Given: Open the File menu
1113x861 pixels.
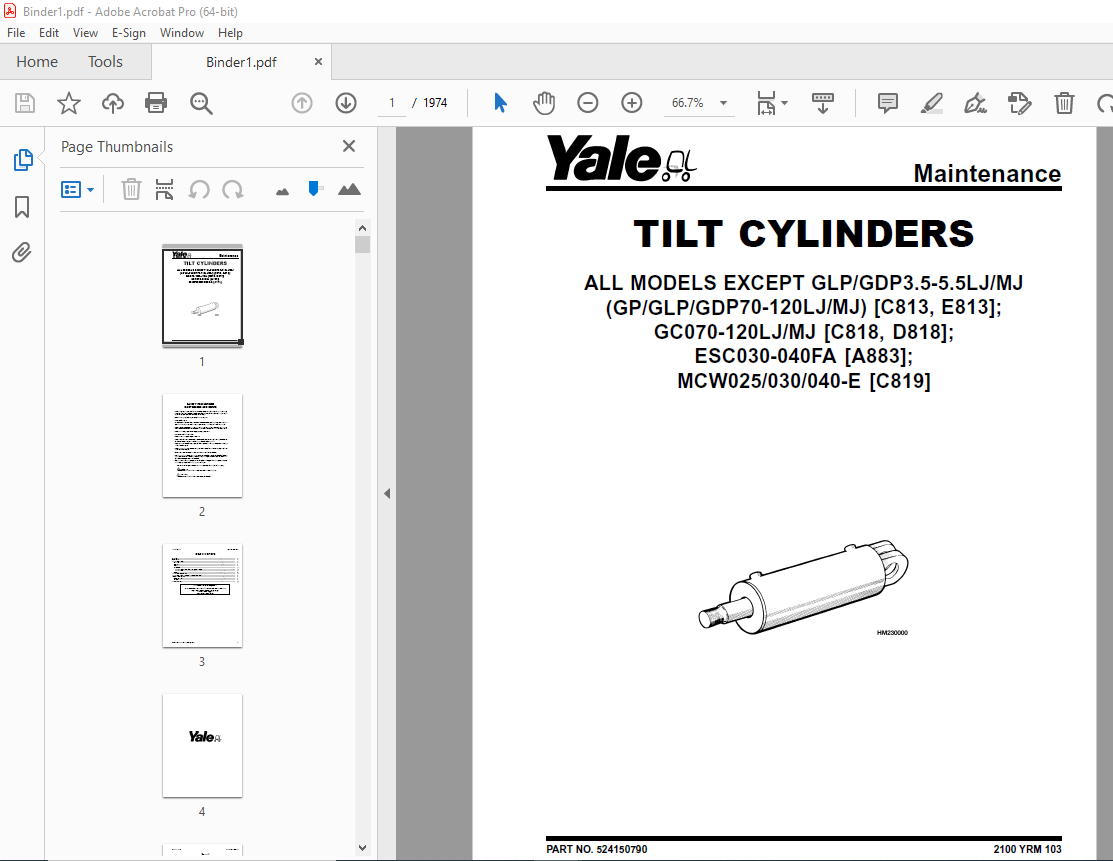Looking at the screenshot, I should coord(16,33).
